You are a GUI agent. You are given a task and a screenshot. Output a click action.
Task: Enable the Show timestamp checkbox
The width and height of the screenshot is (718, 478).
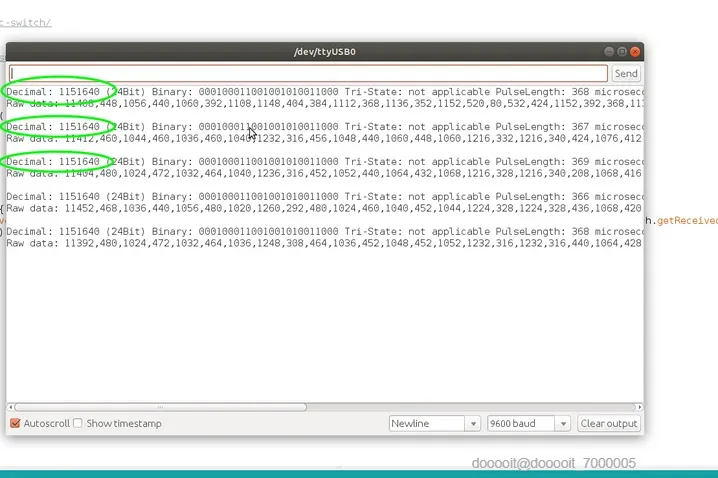click(x=78, y=423)
